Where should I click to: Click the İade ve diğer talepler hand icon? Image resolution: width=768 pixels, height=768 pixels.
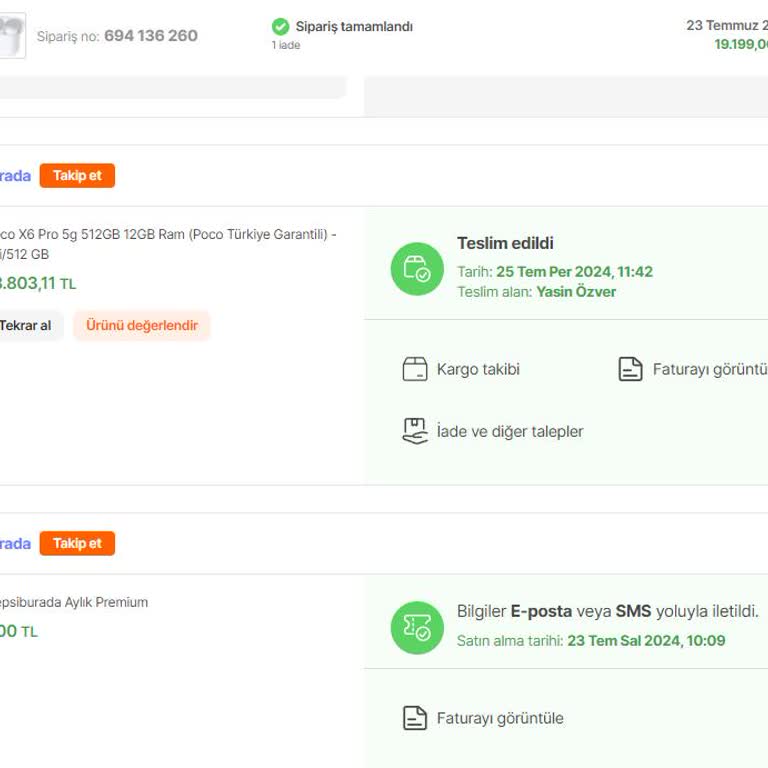click(415, 432)
